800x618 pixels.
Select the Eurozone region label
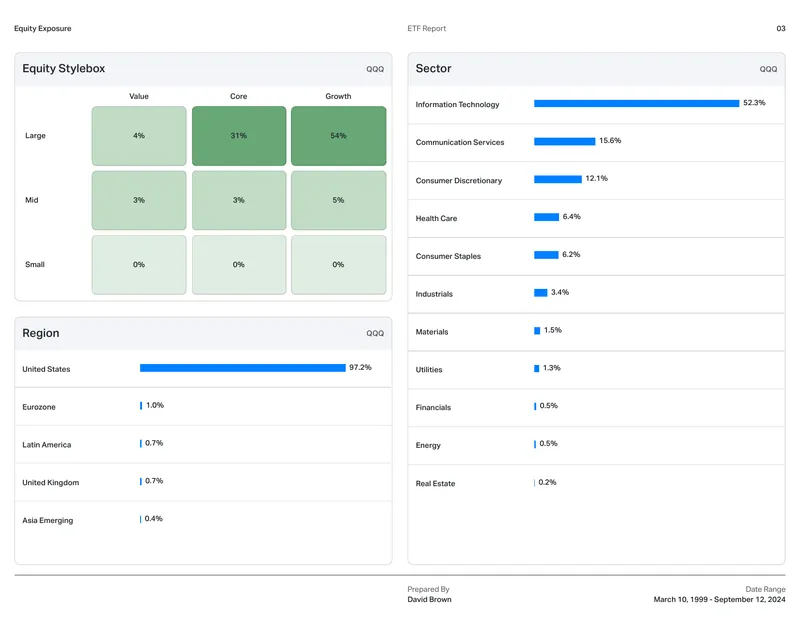[39, 407]
